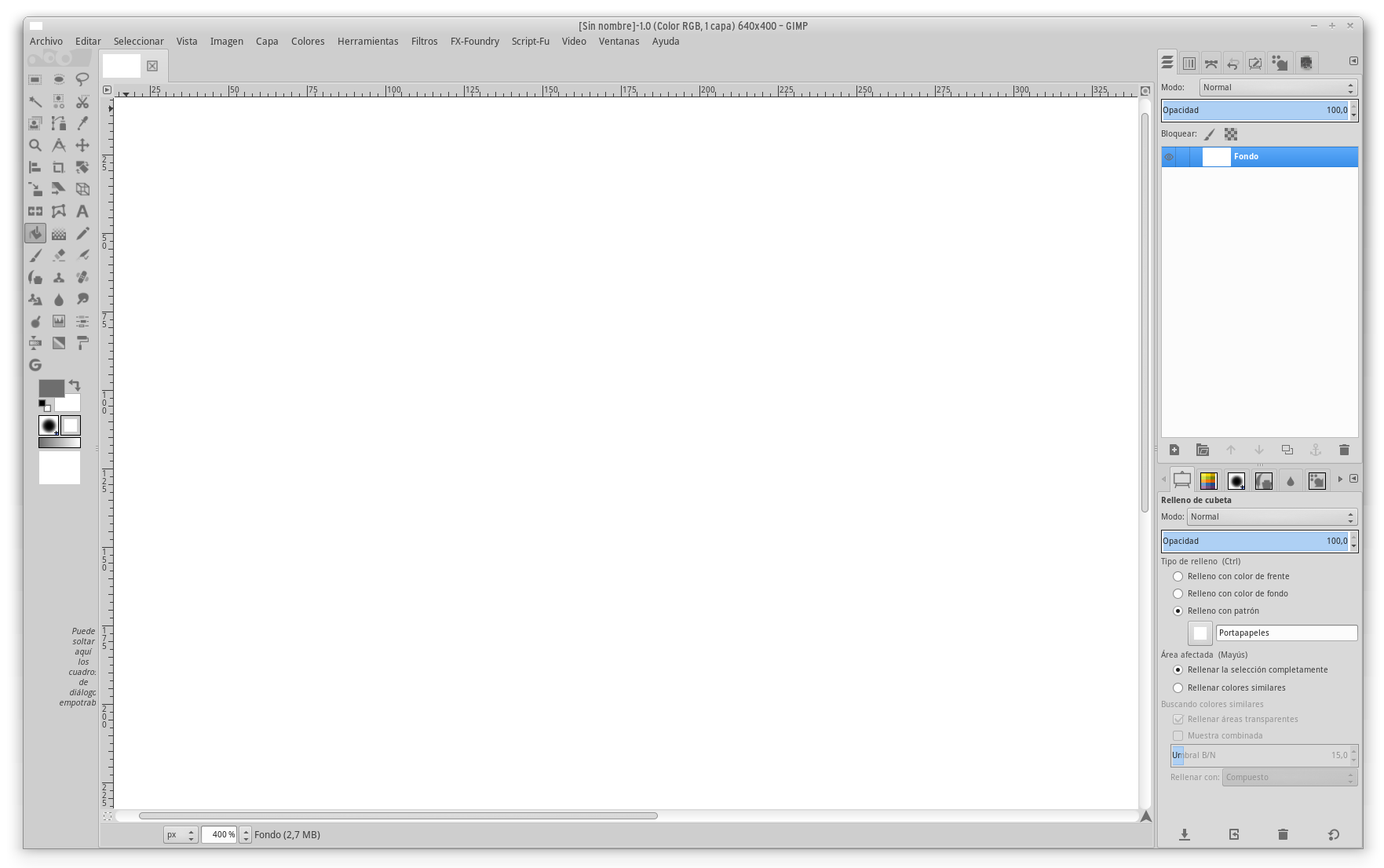Create a new layer in Layers panel
1384x868 pixels.
click(x=1174, y=450)
